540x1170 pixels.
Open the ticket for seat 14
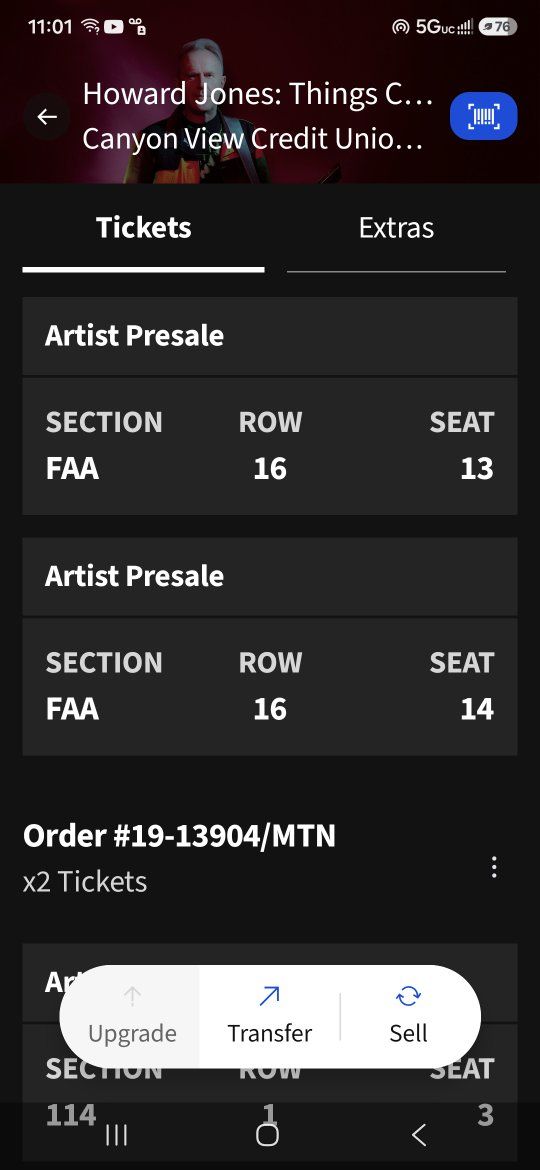click(x=270, y=686)
